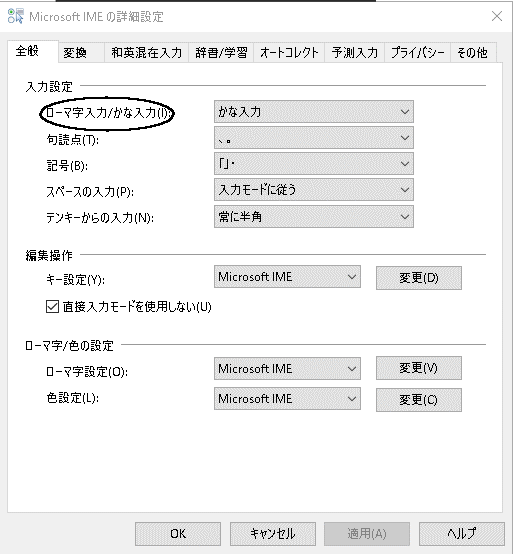This screenshot has width=513, height=554.
Task: Select the オートコレクト tab
Action: (x=289, y=53)
